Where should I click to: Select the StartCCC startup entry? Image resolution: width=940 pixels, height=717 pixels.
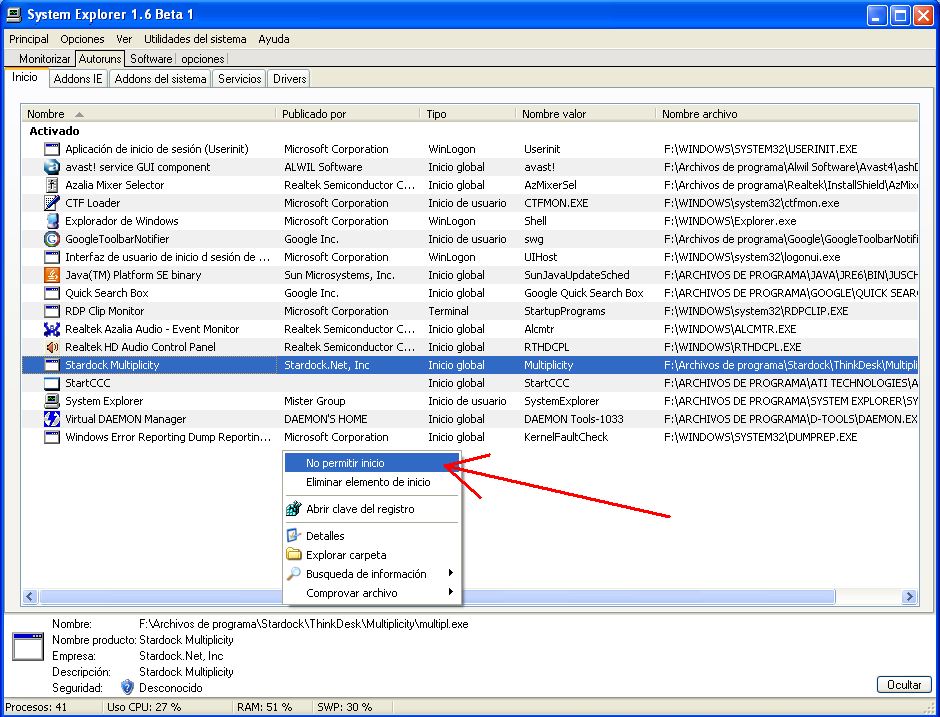tap(470, 383)
